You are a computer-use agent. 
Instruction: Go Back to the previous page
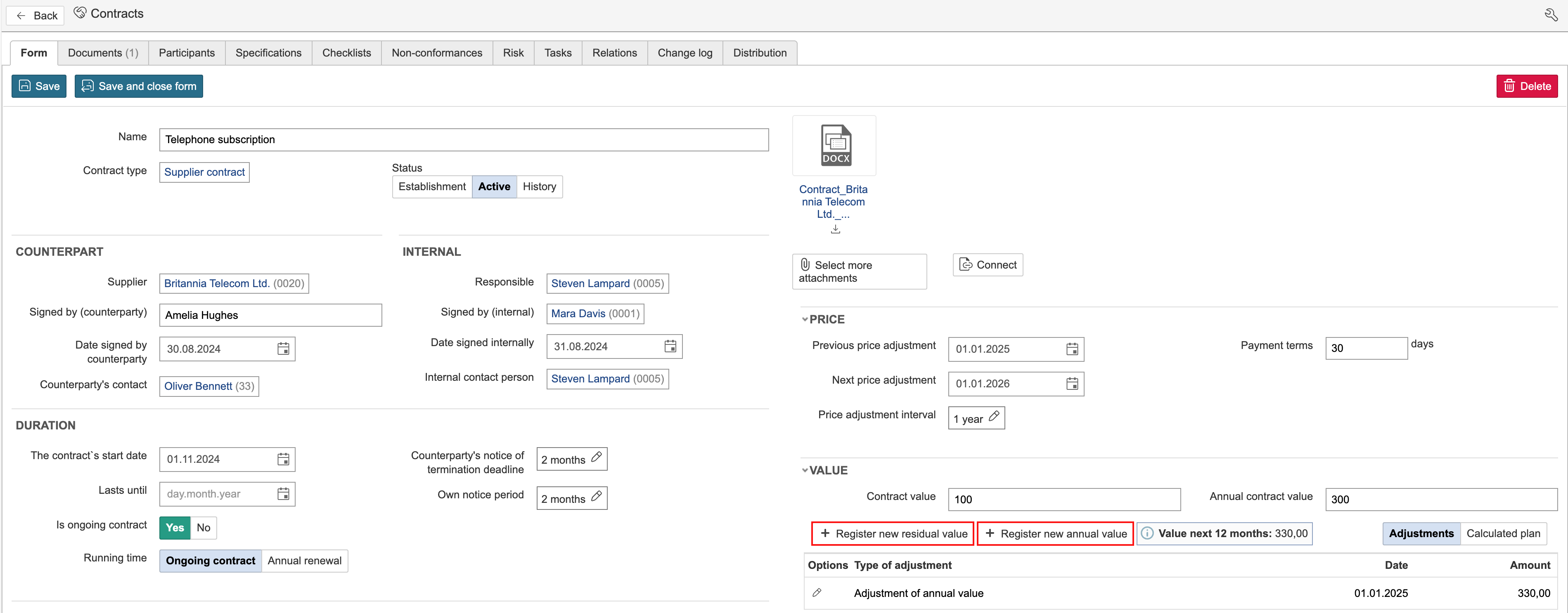[36, 15]
